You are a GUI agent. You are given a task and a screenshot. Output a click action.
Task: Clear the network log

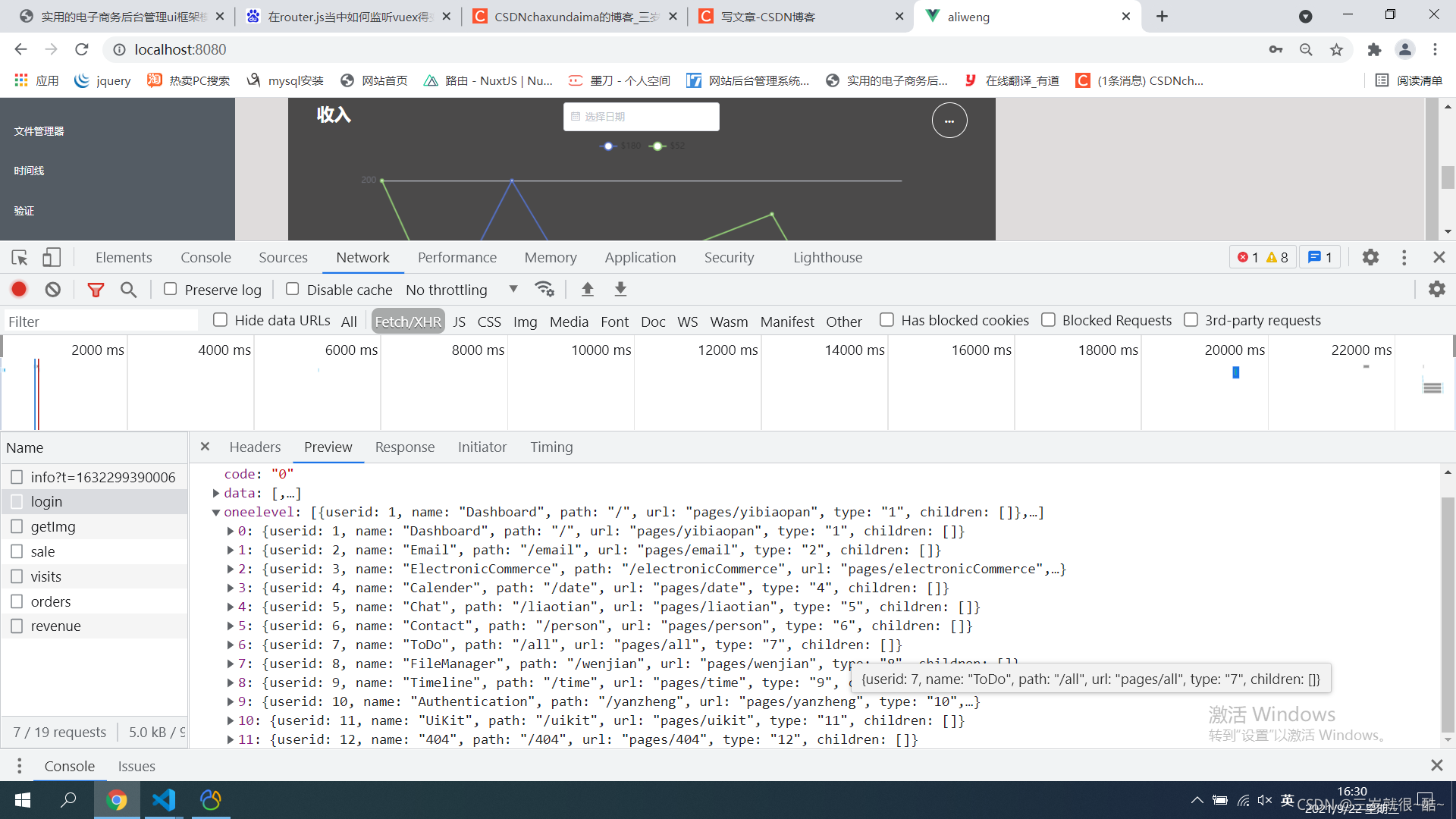52,289
